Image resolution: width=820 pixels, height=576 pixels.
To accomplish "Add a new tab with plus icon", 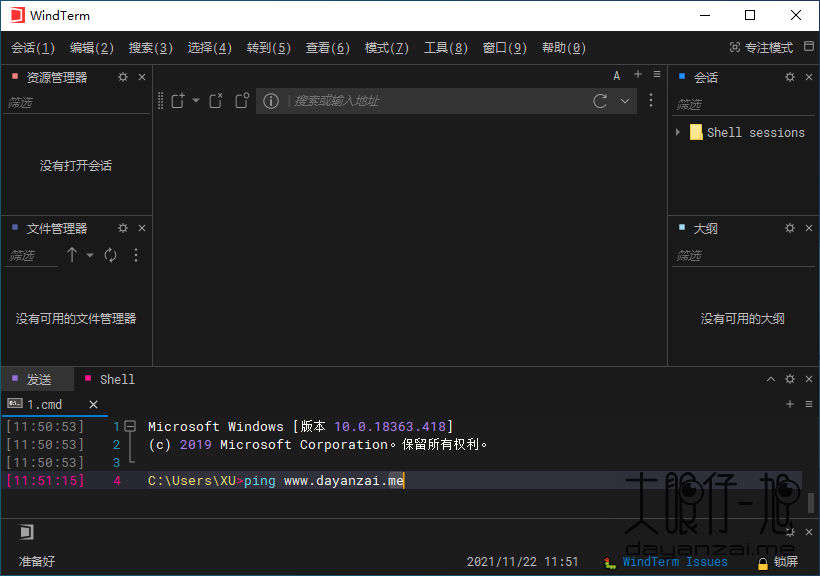I will coord(638,74).
